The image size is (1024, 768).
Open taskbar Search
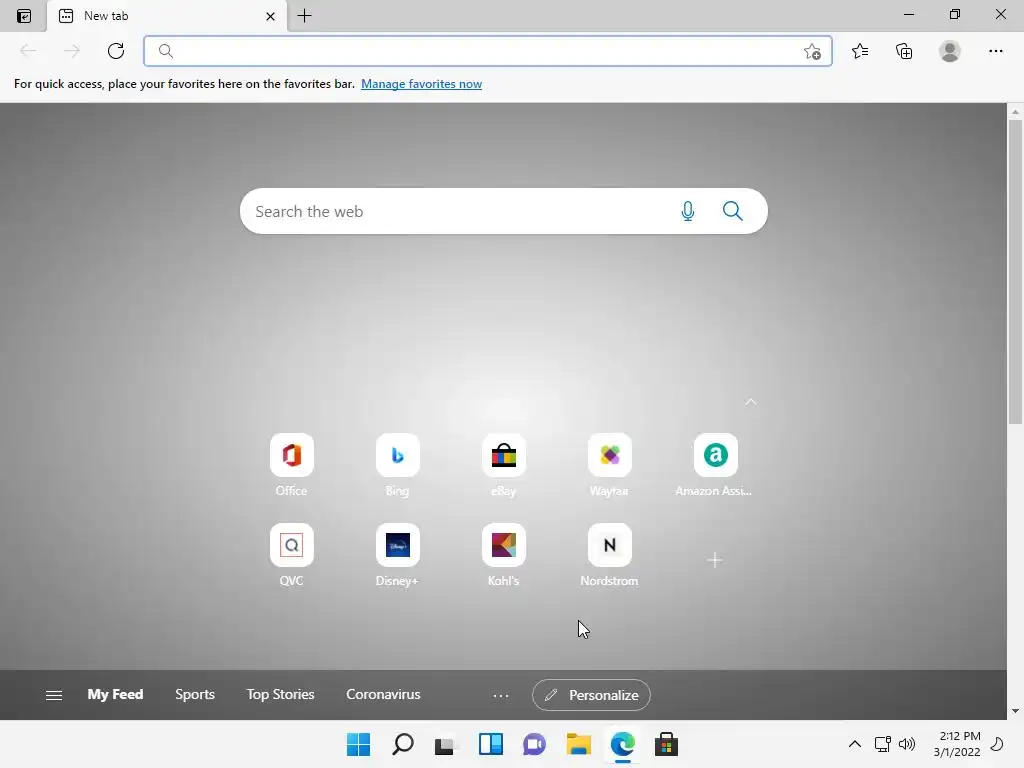click(x=402, y=744)
